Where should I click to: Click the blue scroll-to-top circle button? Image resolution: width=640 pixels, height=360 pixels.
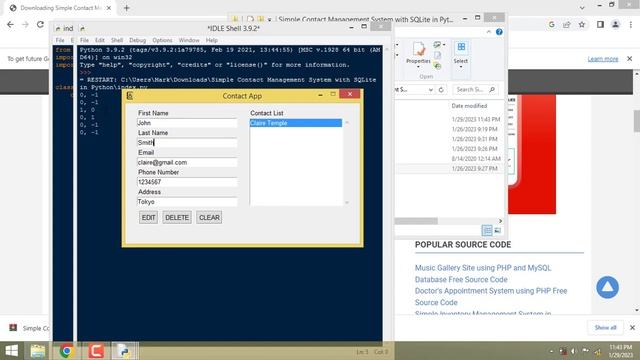tap(607, 287)
